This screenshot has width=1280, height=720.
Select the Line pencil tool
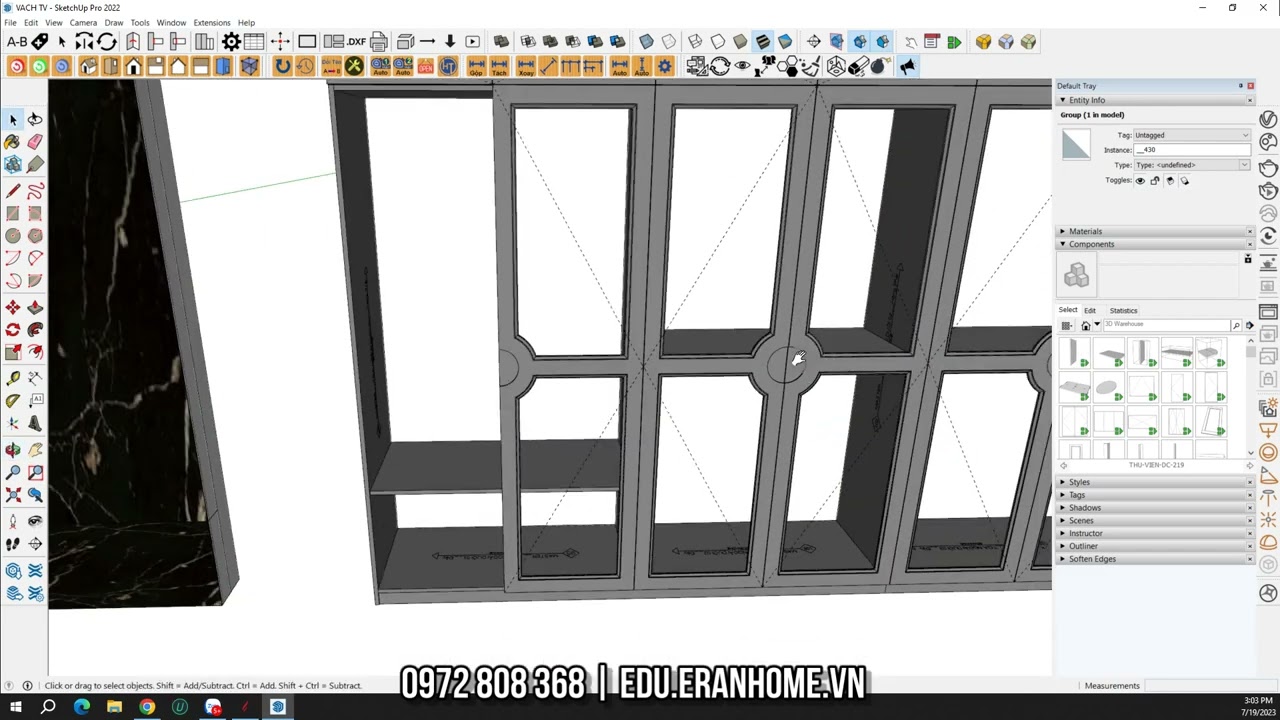tap(13, 191)
